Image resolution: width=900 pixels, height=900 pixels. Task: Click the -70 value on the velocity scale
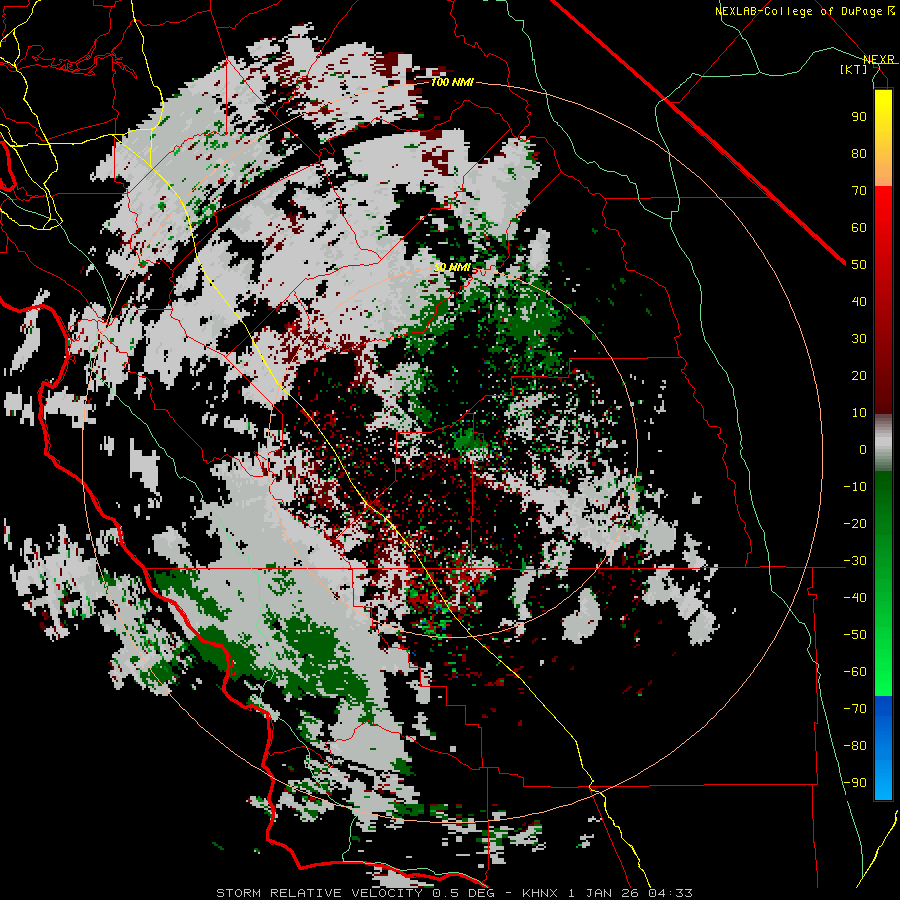[855, 709]
